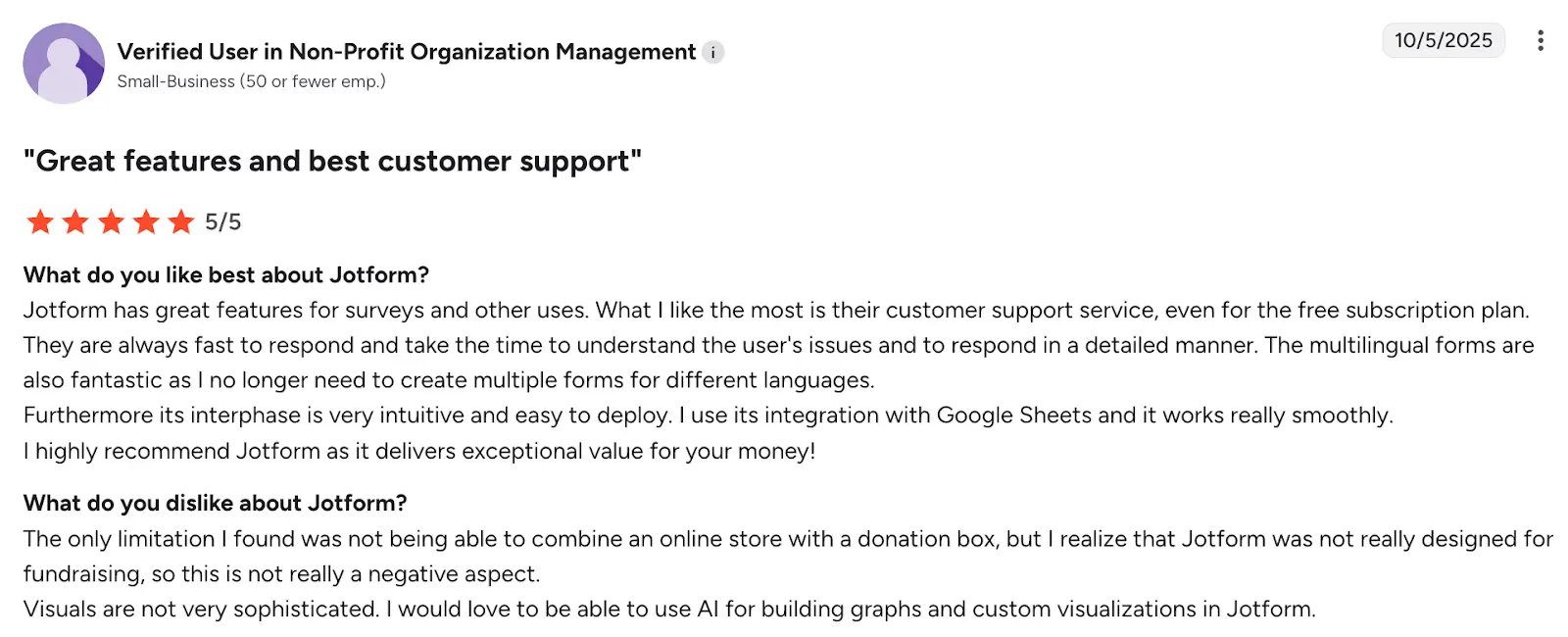Click "What do you dislike about Jotform?" heading
This screenshot has height=637, width=1568.
point(215,504)
